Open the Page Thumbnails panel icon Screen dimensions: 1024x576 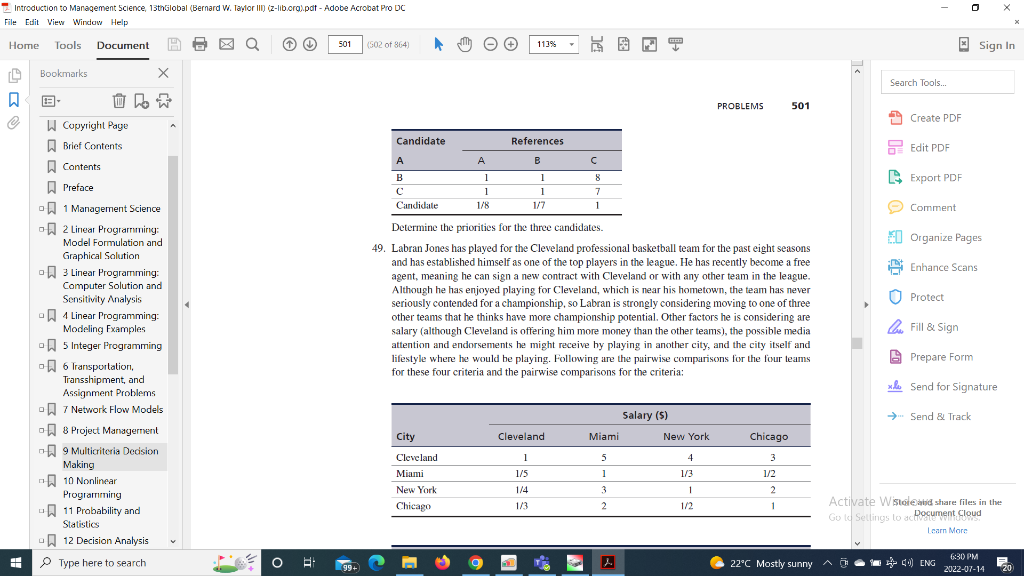tap(13, 75)
